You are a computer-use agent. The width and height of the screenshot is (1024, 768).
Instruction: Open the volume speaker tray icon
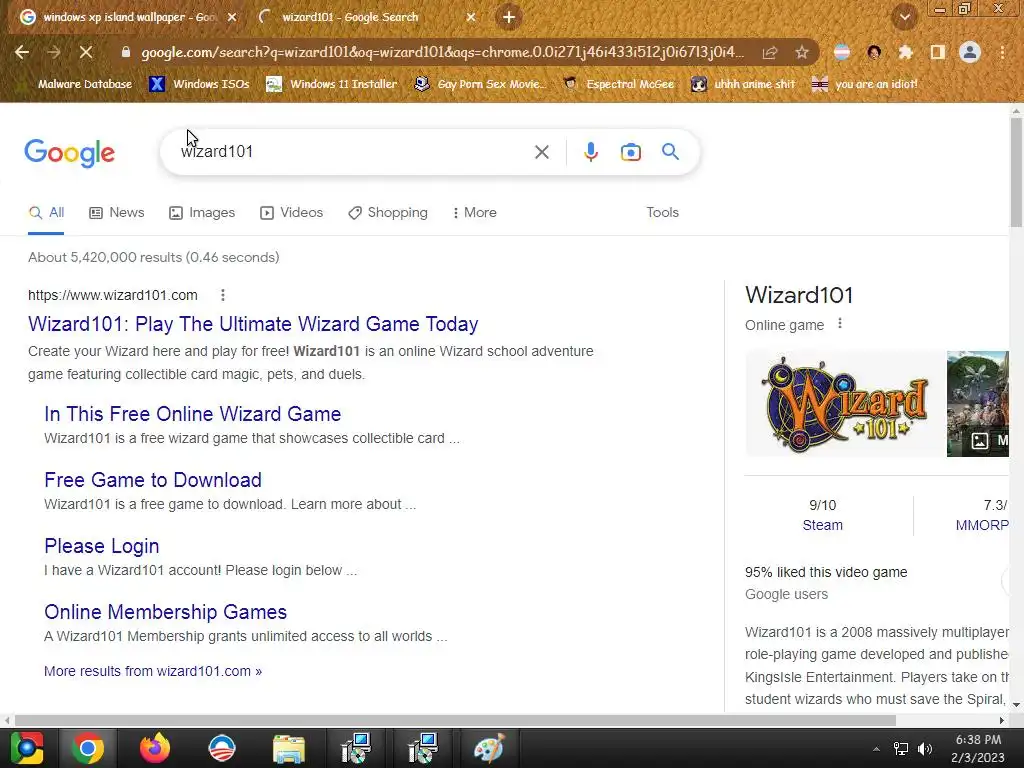[925, 749]
